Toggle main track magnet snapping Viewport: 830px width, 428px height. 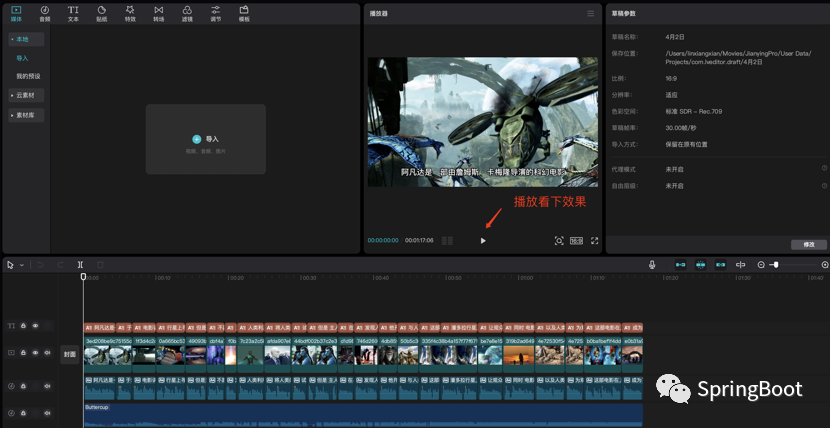(x=681, y=265)
